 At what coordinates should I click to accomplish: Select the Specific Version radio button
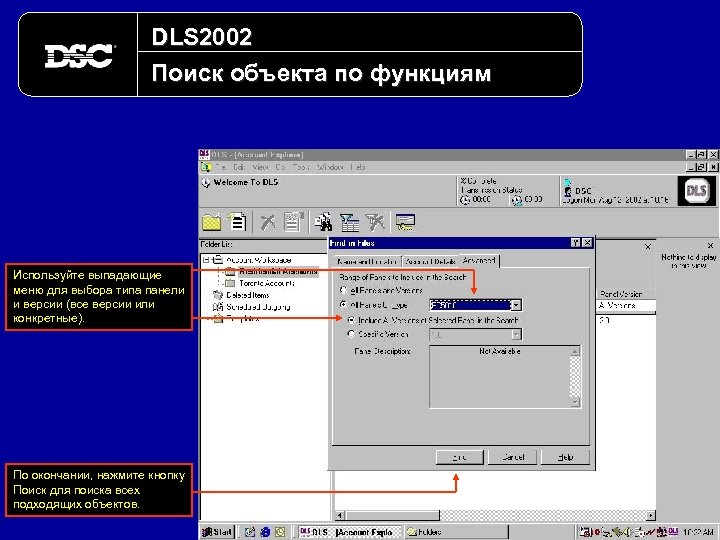351,334
